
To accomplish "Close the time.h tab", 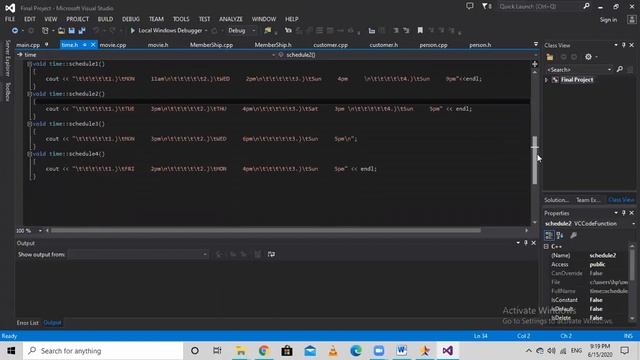I will click(93, 45).
